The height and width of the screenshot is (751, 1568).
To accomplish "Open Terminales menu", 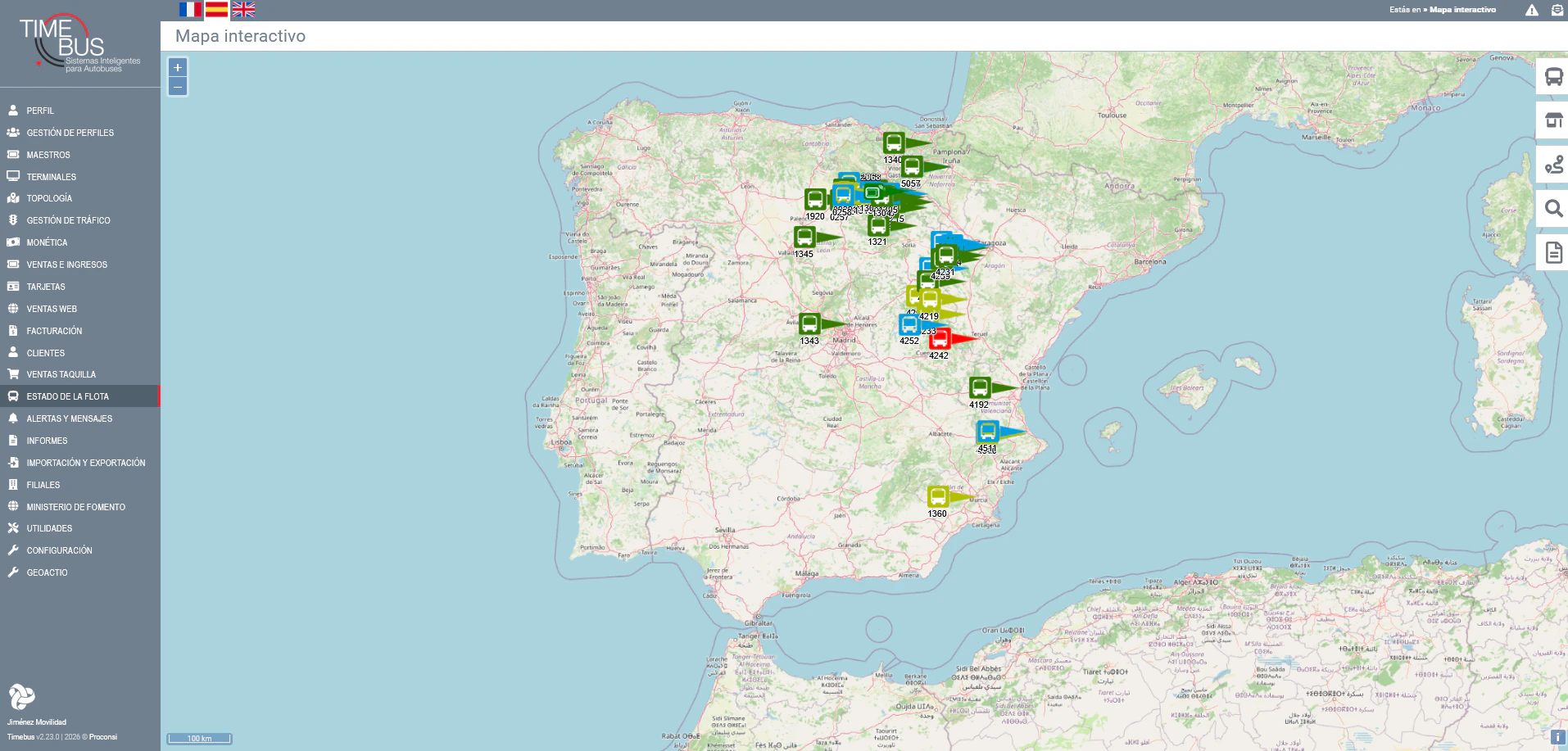I will coord(80,177).
